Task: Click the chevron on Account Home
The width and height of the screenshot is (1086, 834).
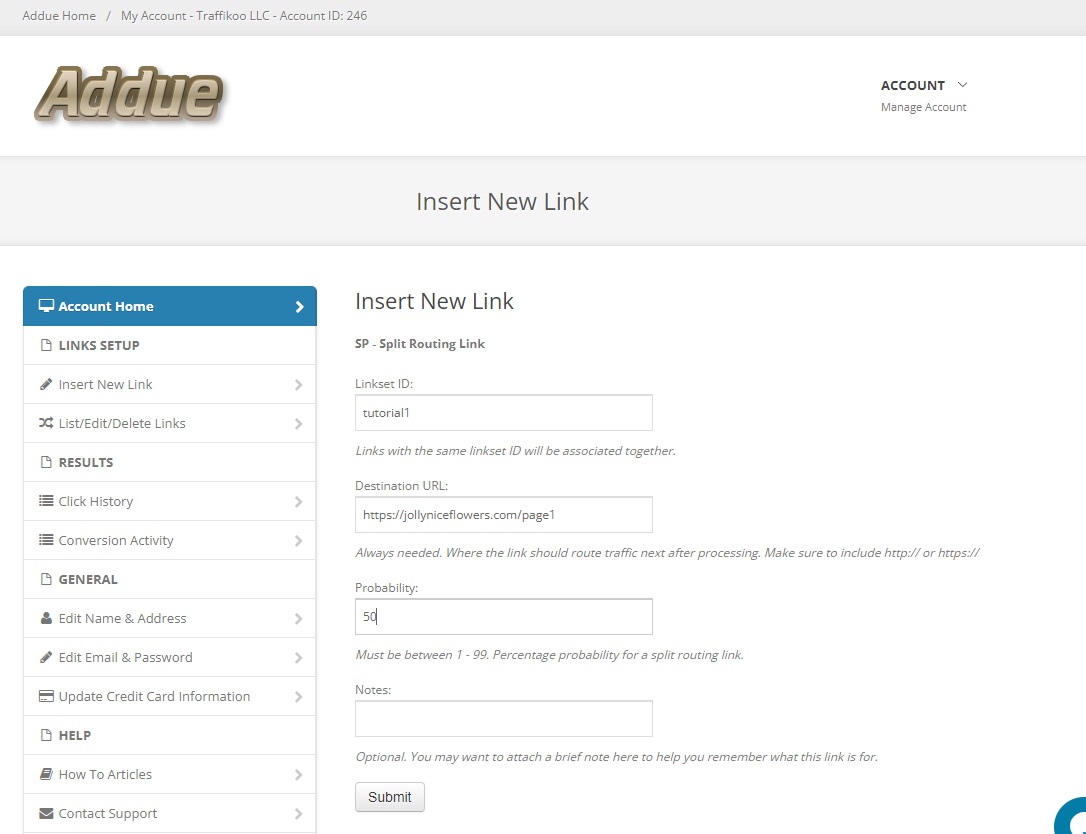Action: click(299, 306)
